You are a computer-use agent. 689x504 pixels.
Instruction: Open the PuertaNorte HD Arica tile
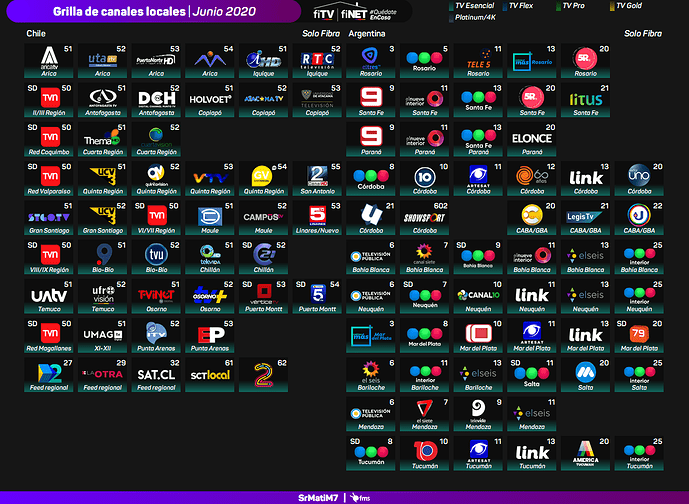[x=156, y=60]
